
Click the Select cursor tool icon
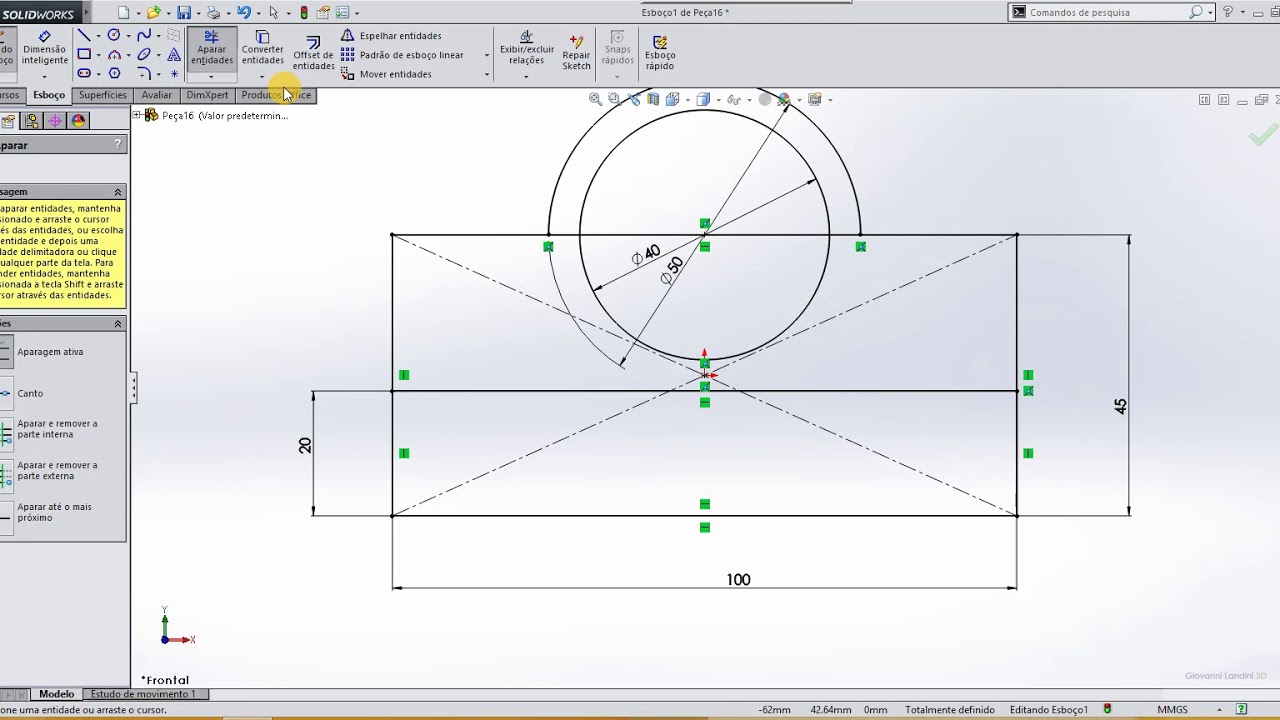[274, 13]
